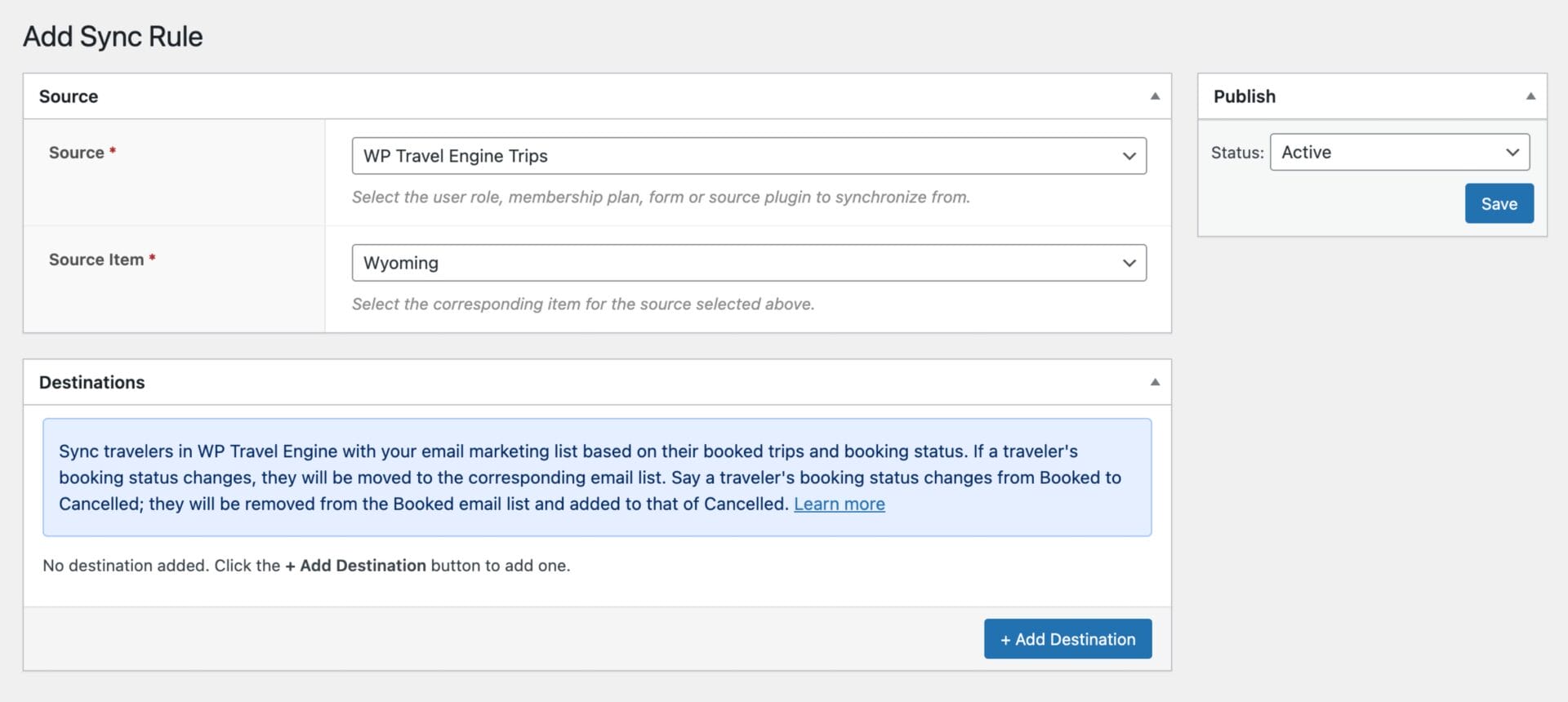
Task: Click the 'Select the corresponding item' help text
Action: pyautogui.click(x=583, y=304)
